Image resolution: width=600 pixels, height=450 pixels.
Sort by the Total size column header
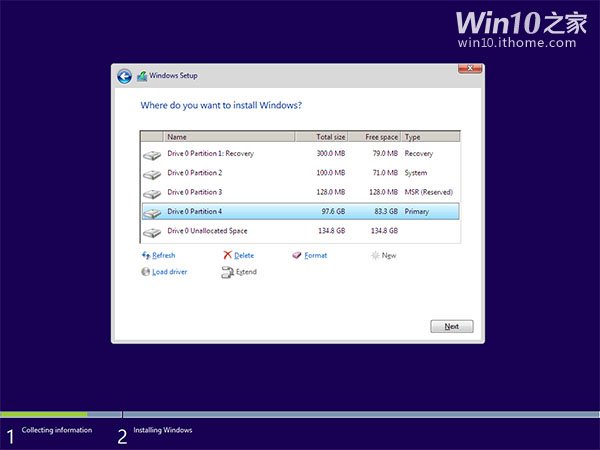pos(321,137)
